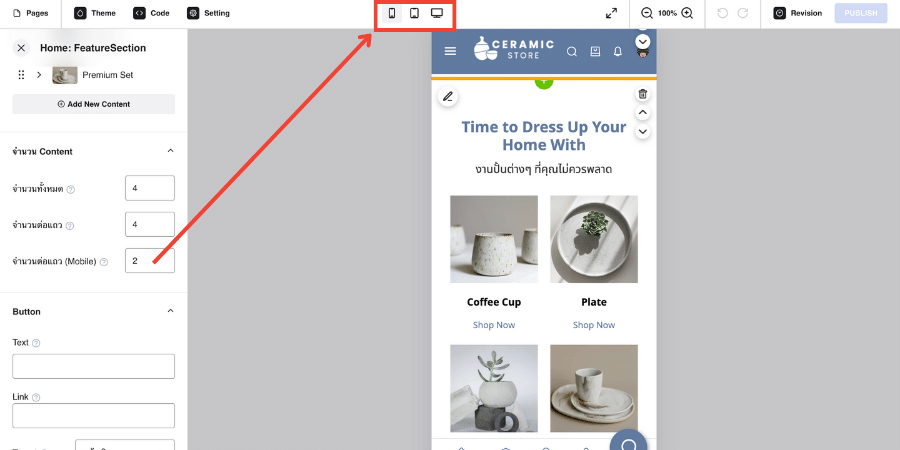Switch to tablet device preview

pos(414,13)
